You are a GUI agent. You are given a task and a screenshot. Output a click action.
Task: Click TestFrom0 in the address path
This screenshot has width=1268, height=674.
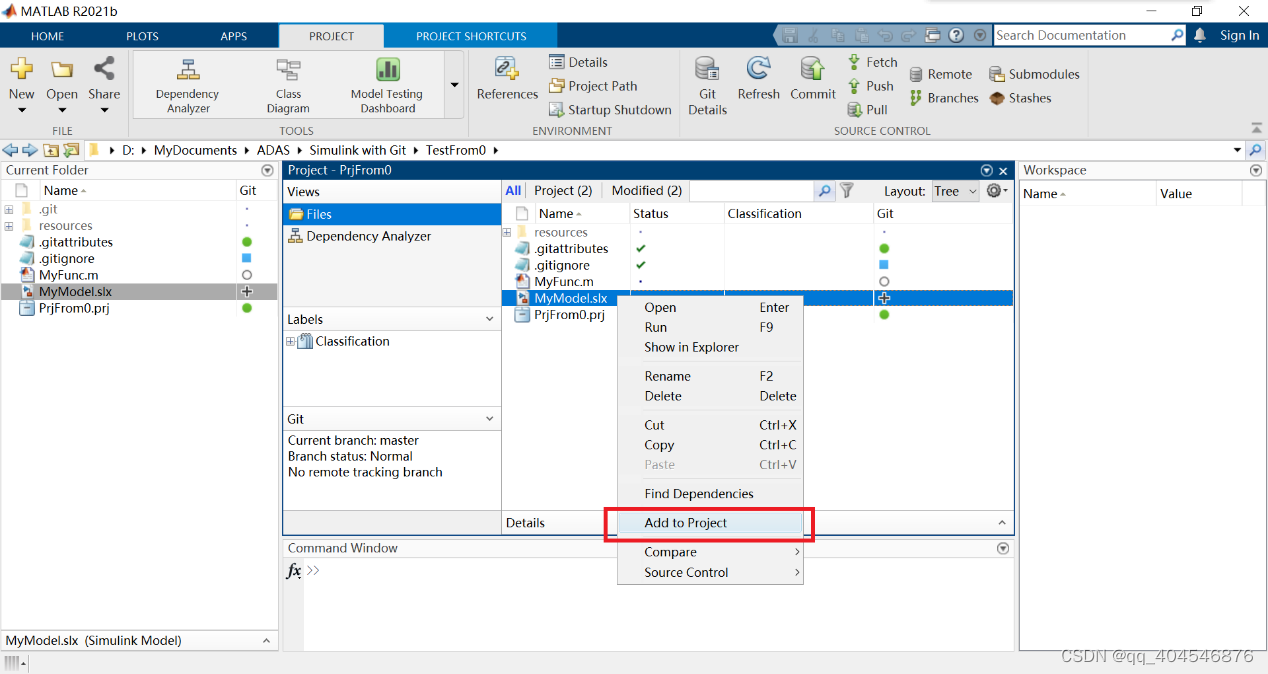[455, 150]
